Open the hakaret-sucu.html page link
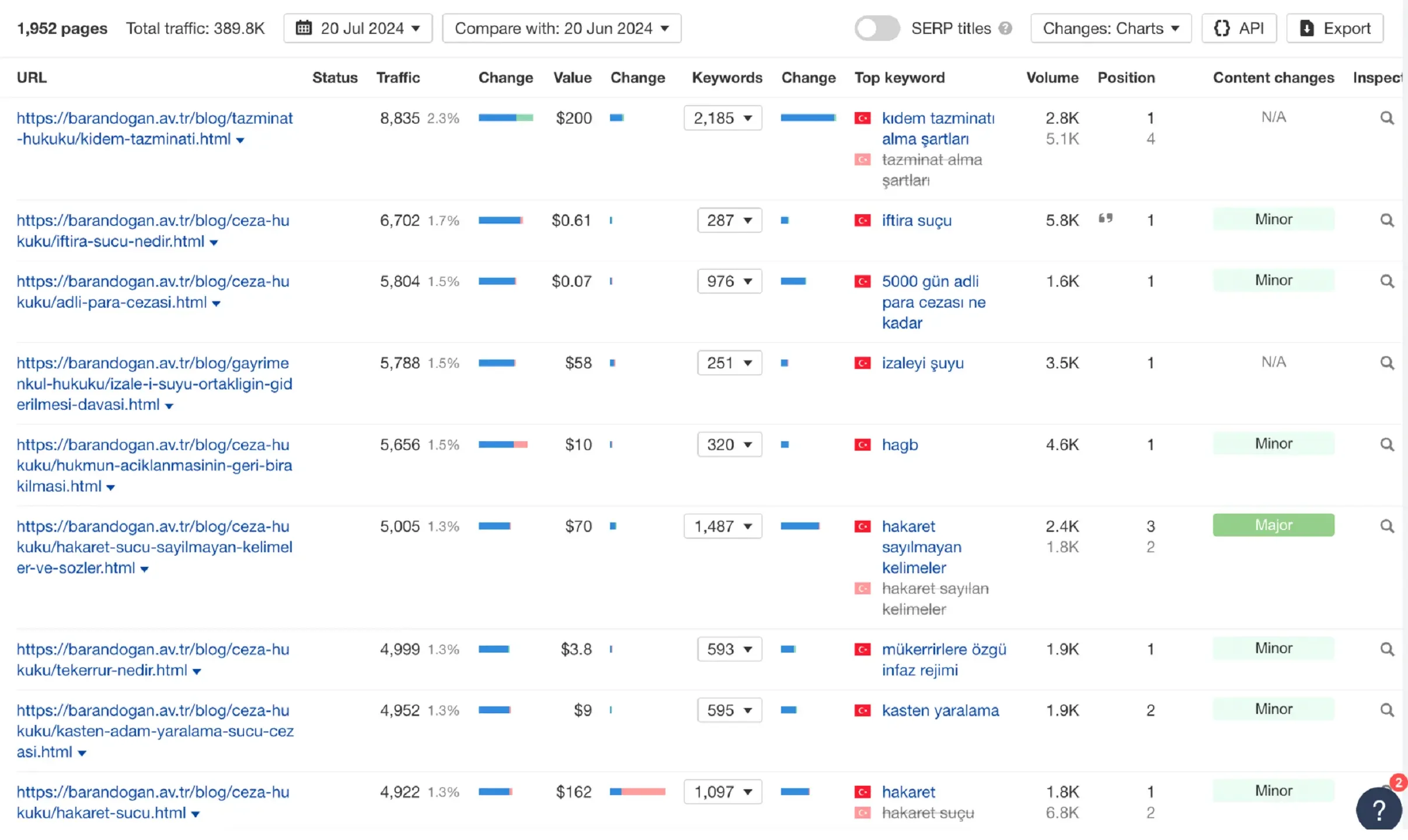1408x840 pixels. click(153, 802)
